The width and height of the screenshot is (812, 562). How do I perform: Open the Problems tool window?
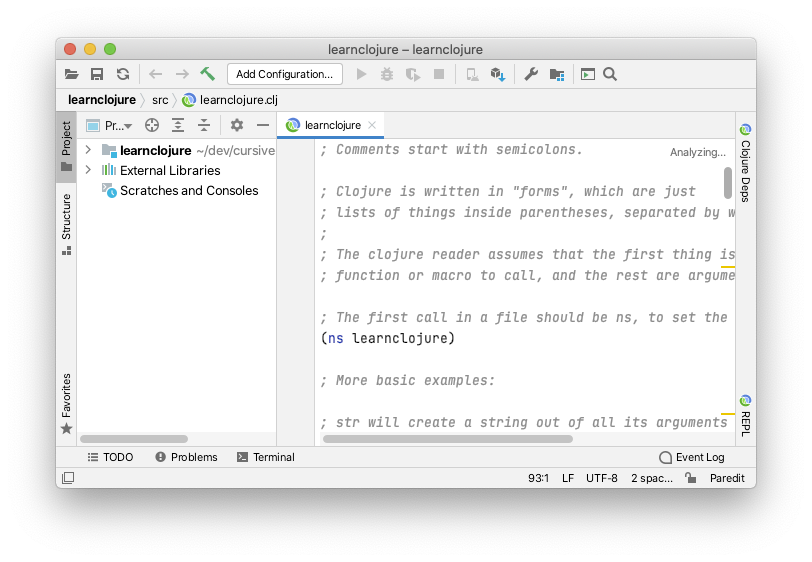pyautogui.click(x=186, y=457)
